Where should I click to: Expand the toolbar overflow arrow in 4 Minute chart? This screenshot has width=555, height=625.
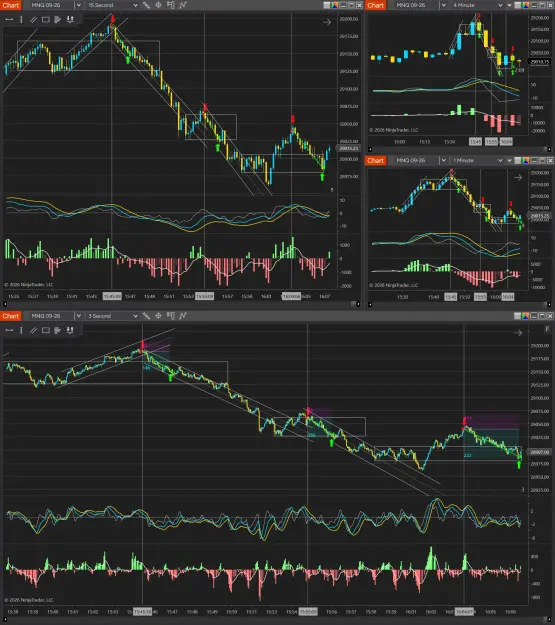coord(509,5)
